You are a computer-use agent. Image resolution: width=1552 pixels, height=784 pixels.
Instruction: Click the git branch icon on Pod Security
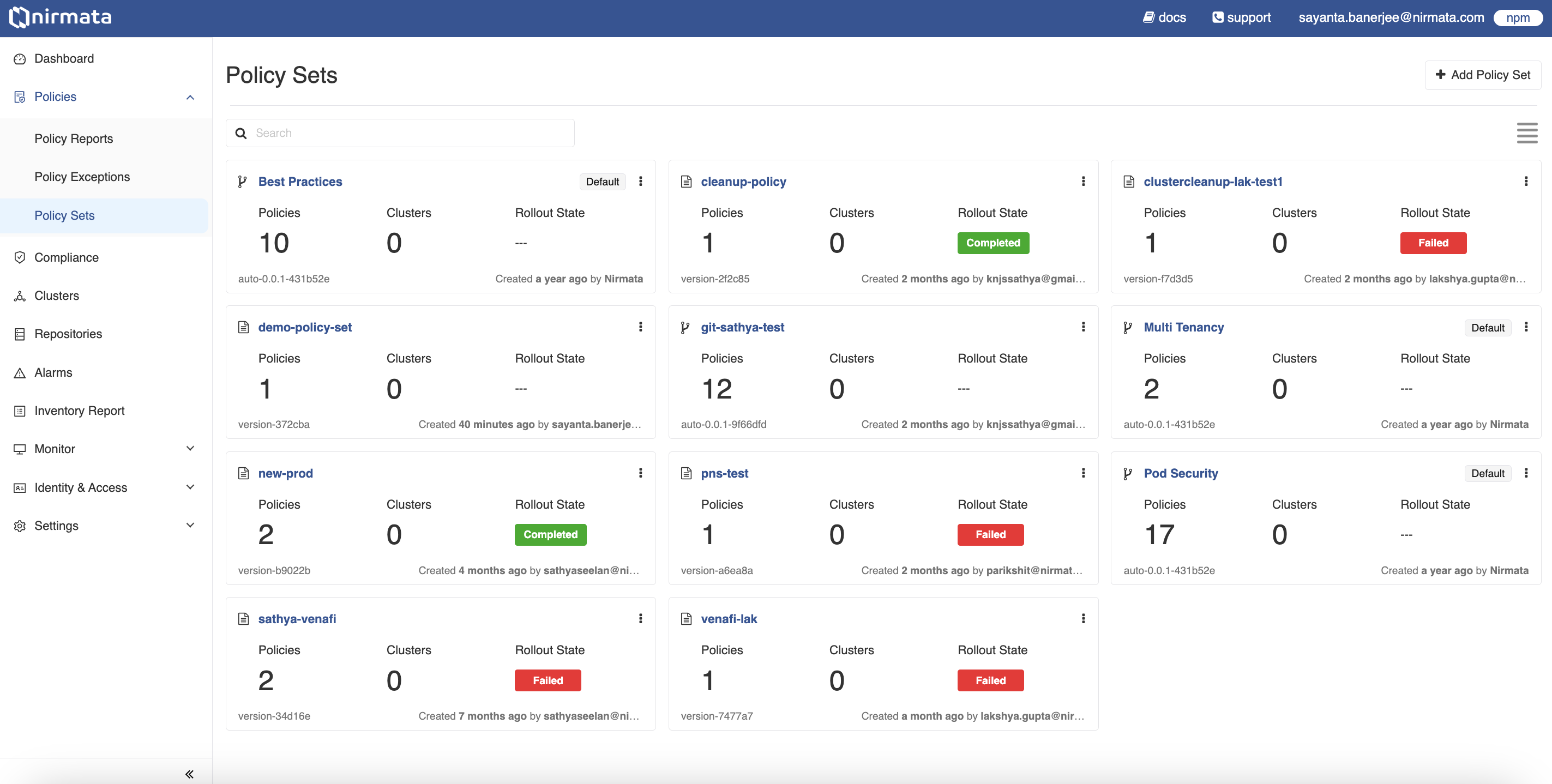pyautogui.click(x=1128, y=474)
